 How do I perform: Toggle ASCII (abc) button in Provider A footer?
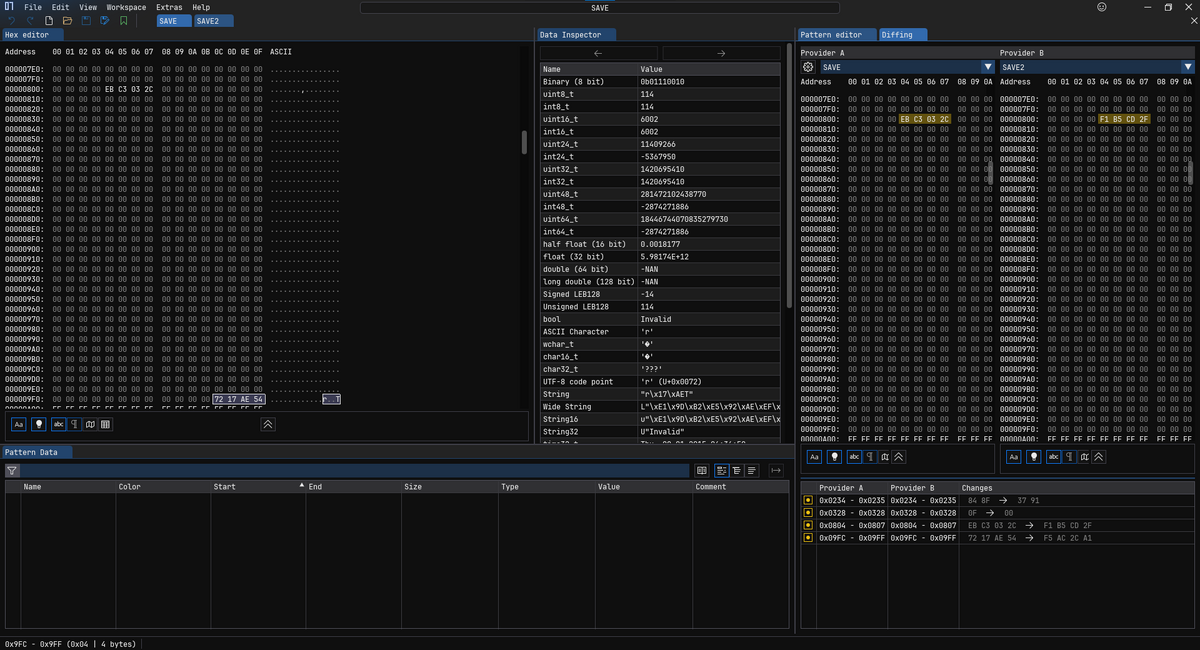point(854,457)
